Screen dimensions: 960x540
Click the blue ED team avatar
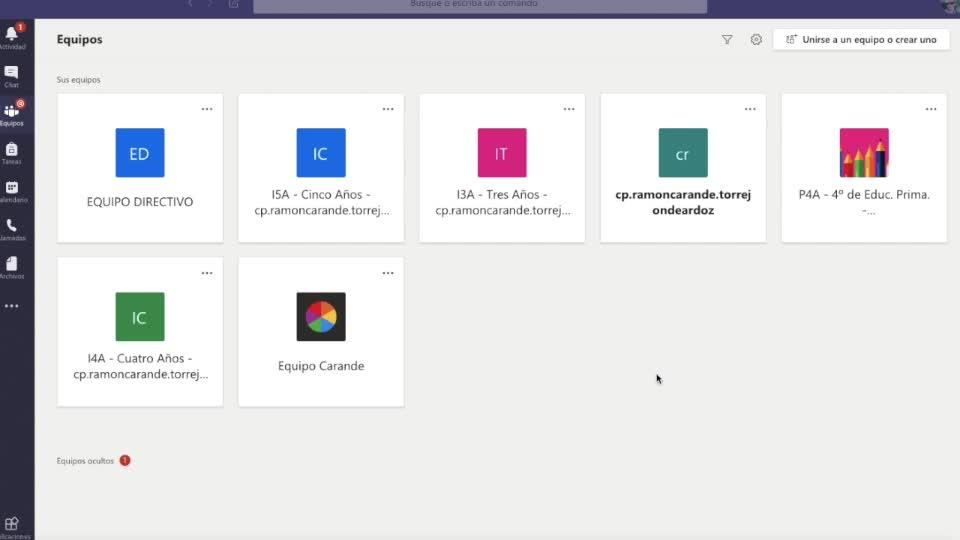140,152
